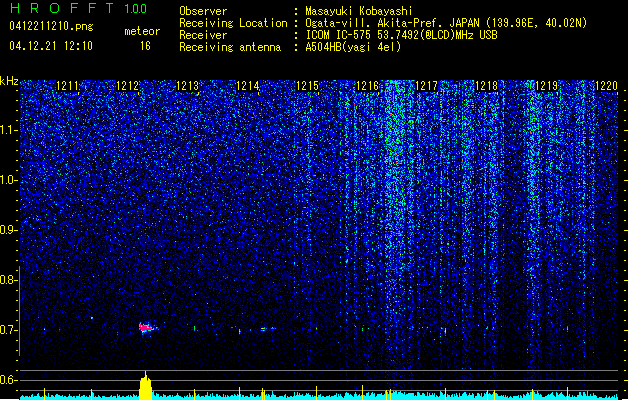The image size is (629, 400).
Task: Click the 1213 time marker
Action: 187,86
